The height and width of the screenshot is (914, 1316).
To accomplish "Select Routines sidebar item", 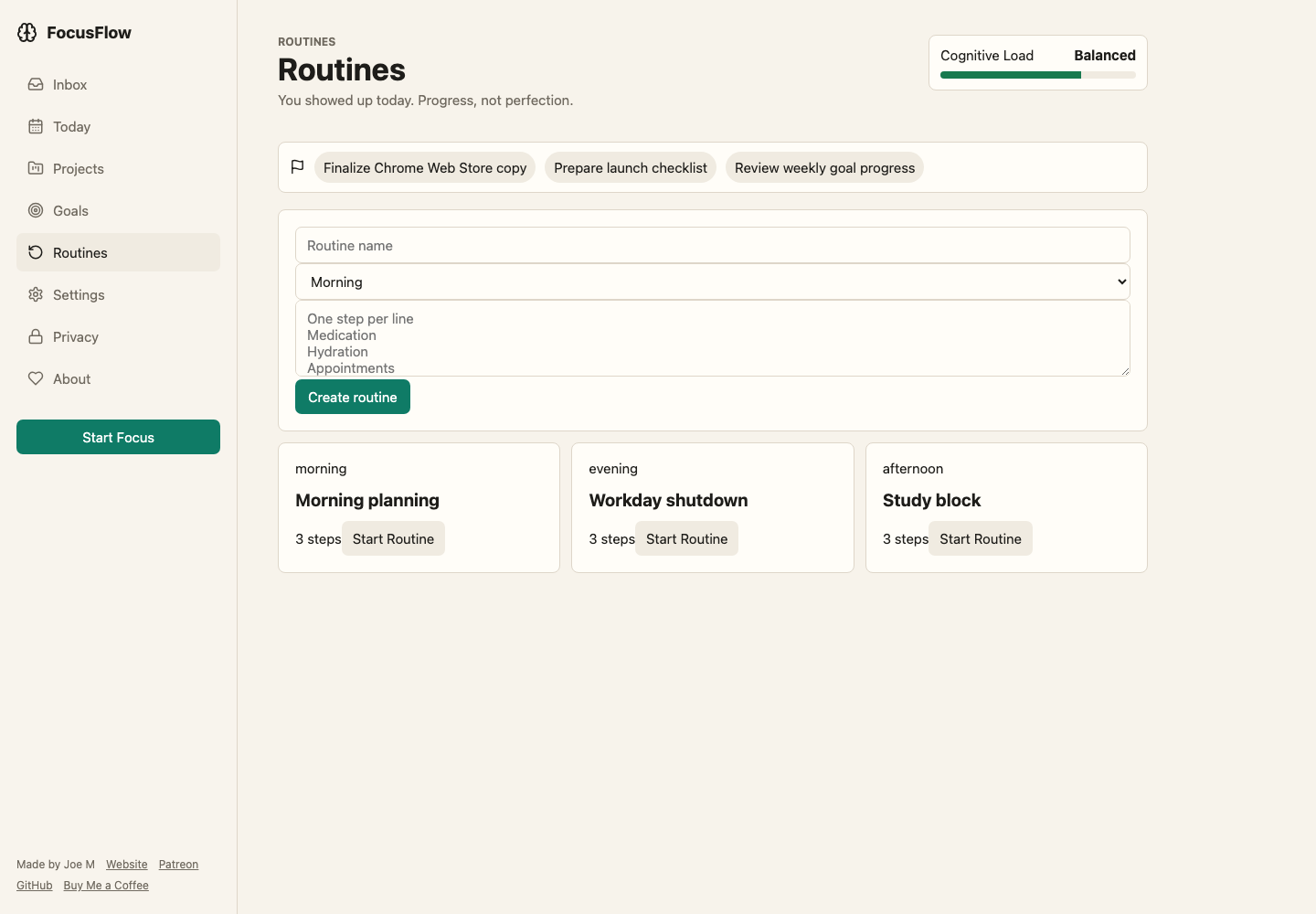I will coord(118,252).
